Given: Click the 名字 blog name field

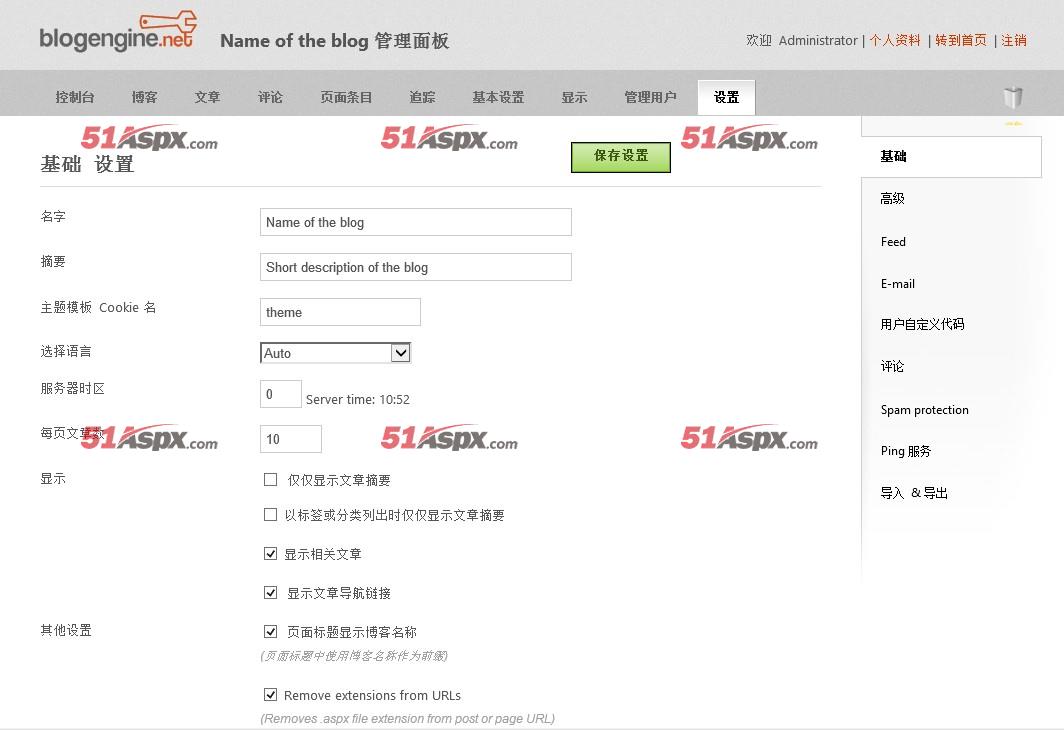Looking at the screenshot, I should [x=416, y=222].
